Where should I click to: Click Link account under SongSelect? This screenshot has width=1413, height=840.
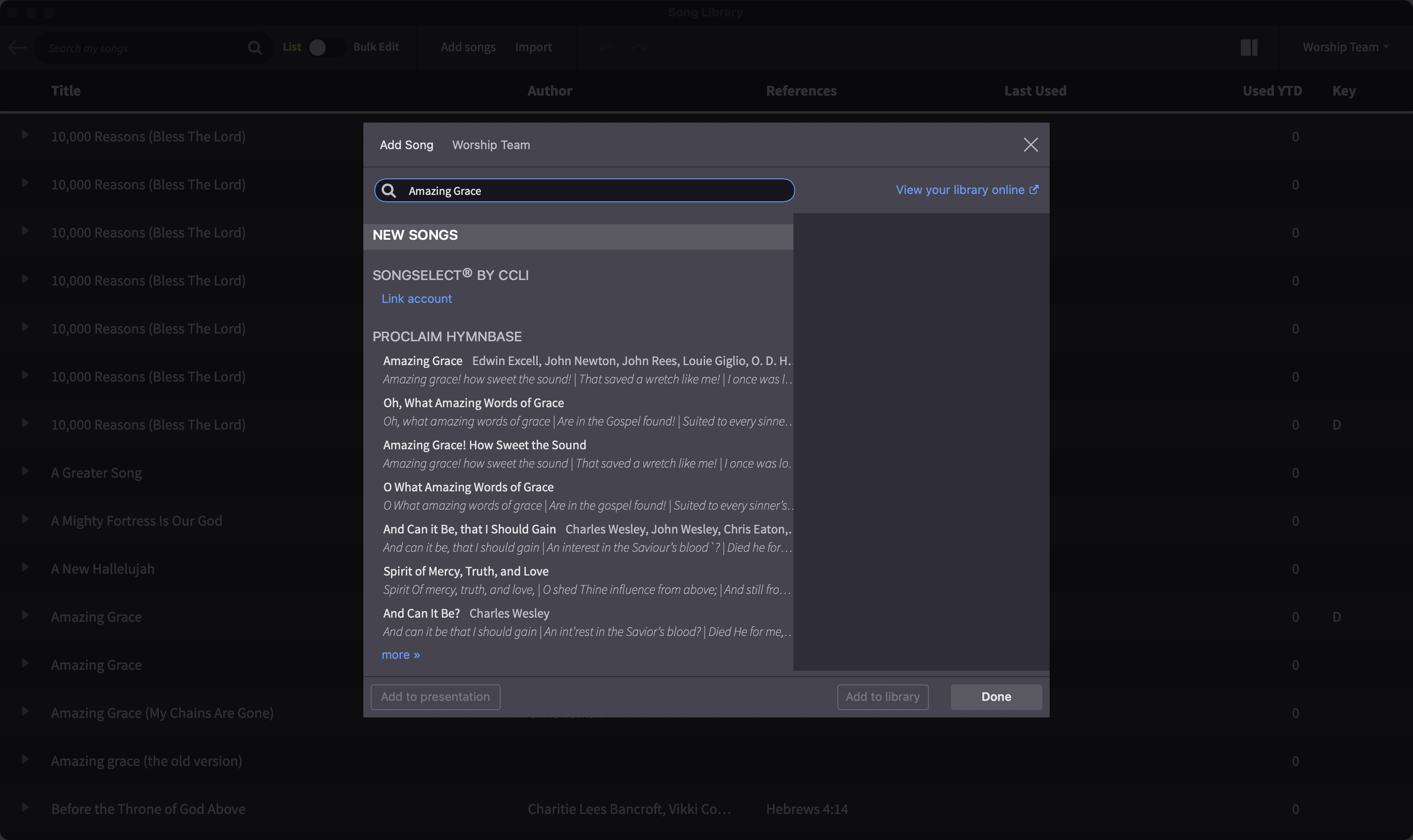[417, 299]
